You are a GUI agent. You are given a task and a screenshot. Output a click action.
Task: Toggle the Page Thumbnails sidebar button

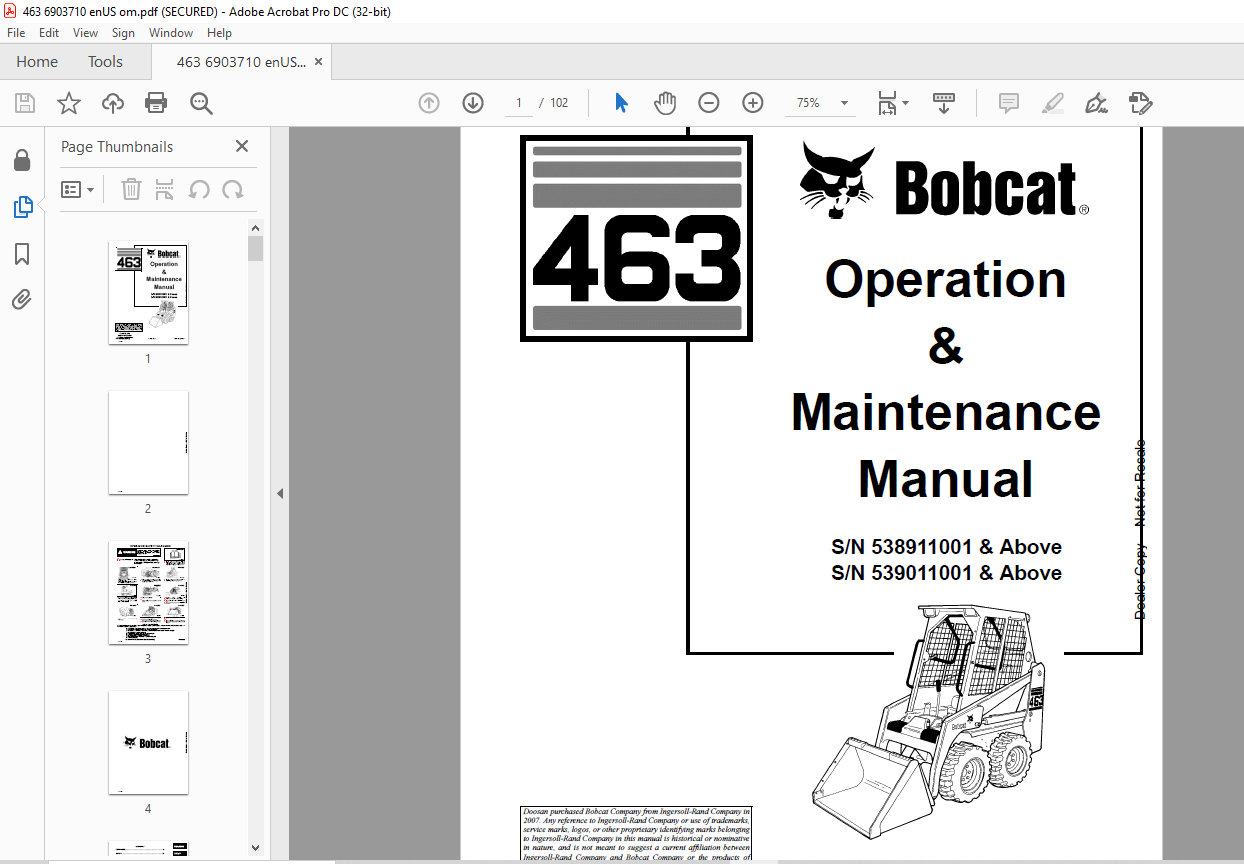[22, 207]
